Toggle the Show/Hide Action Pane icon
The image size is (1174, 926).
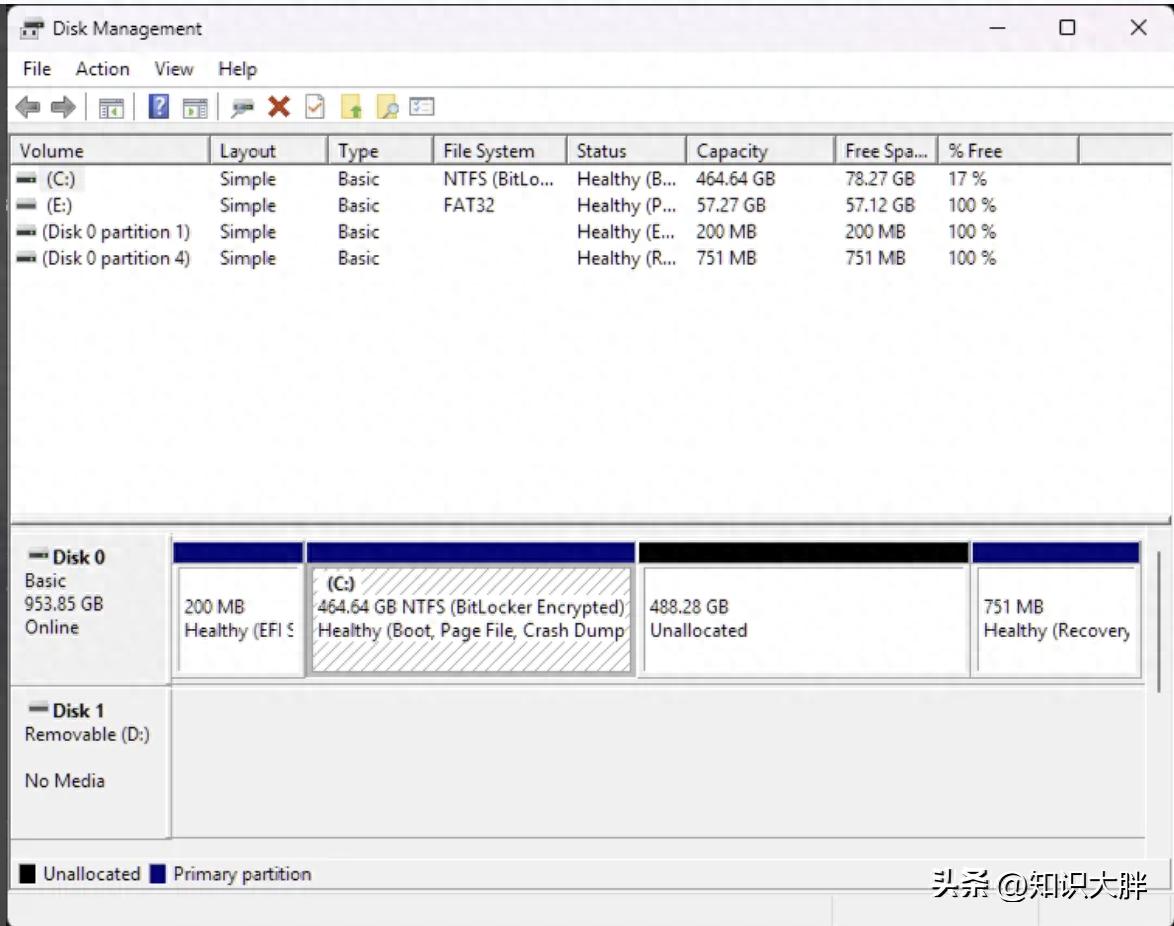[195, 109]
